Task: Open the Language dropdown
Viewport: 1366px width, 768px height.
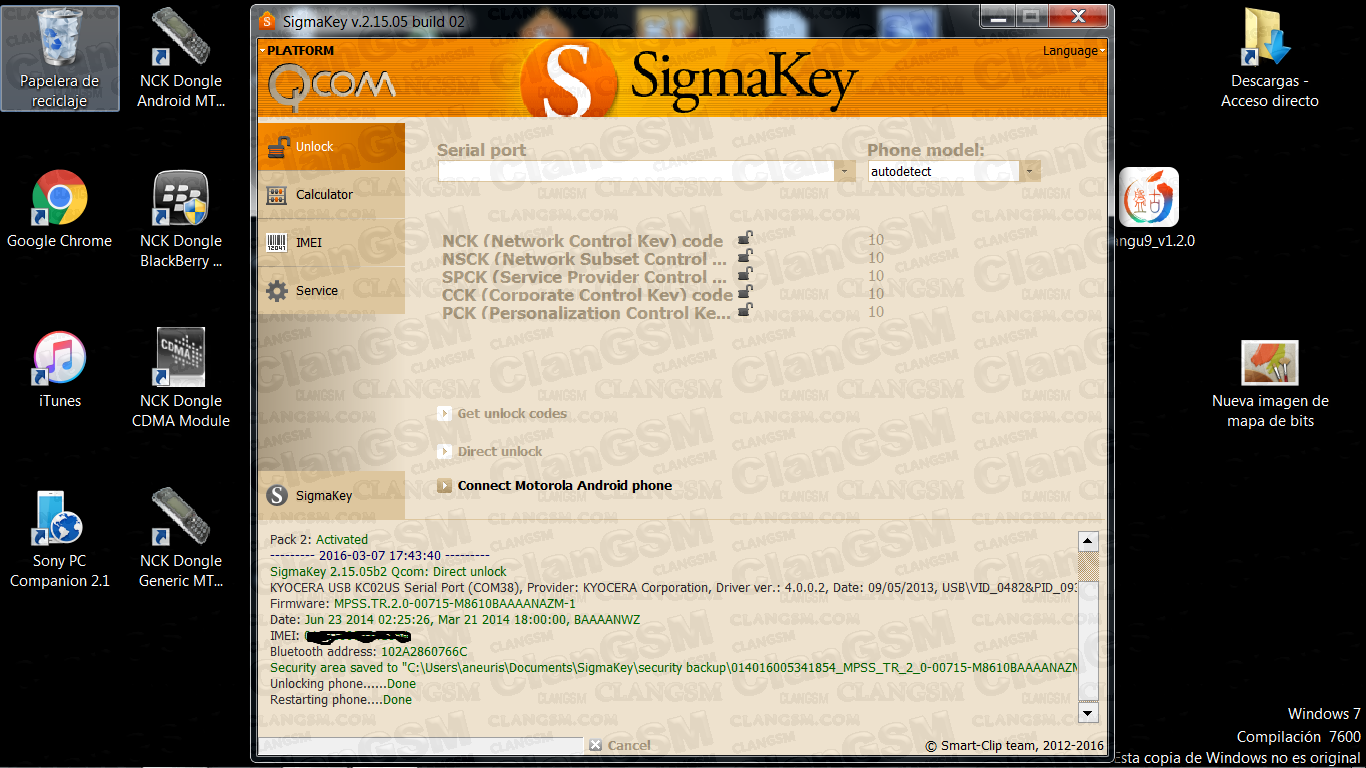Action: click(x=1074, y=51)
